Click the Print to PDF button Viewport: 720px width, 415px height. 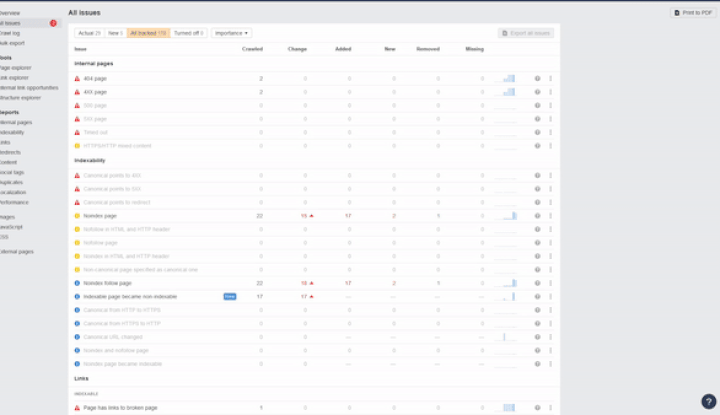692,12
